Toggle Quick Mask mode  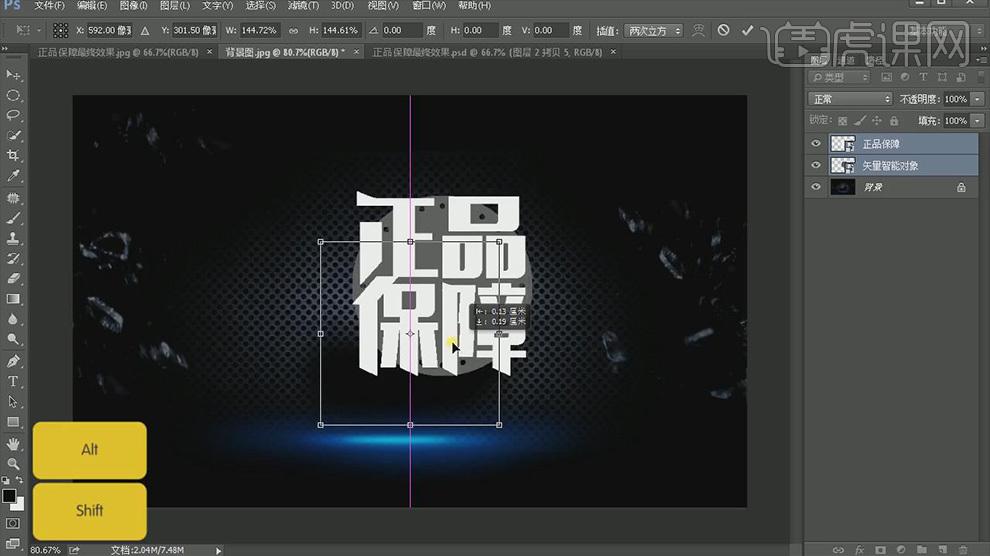(x=13, y=523)
